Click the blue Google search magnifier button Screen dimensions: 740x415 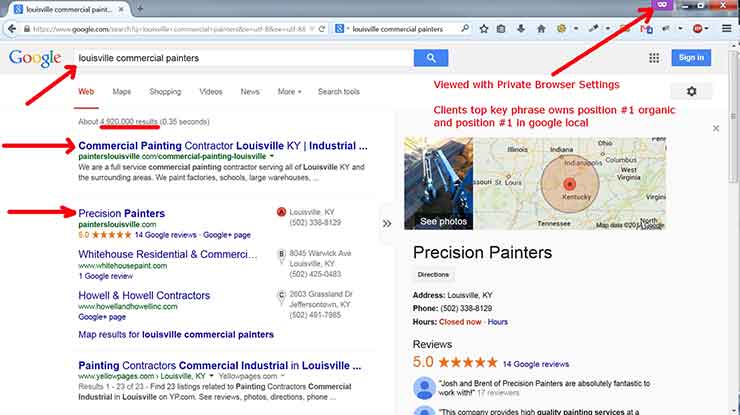[430, 58]
